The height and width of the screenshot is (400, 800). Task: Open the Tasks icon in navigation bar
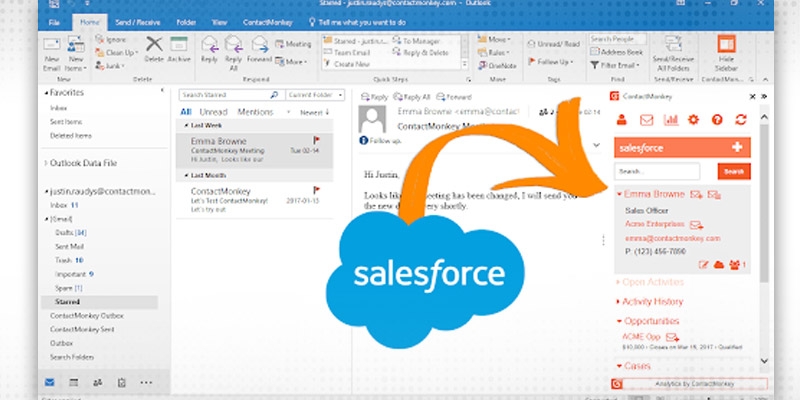[x=121, y=382]
